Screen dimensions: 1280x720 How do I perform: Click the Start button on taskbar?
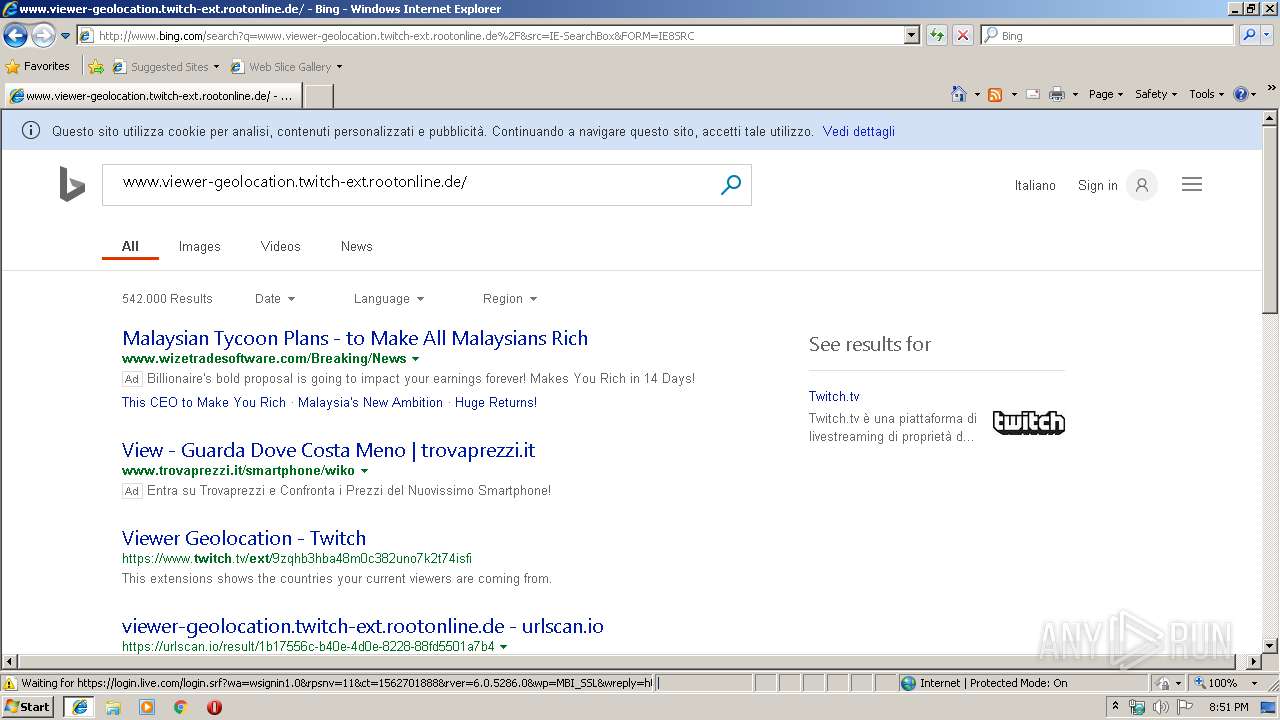tap(27, 707)
